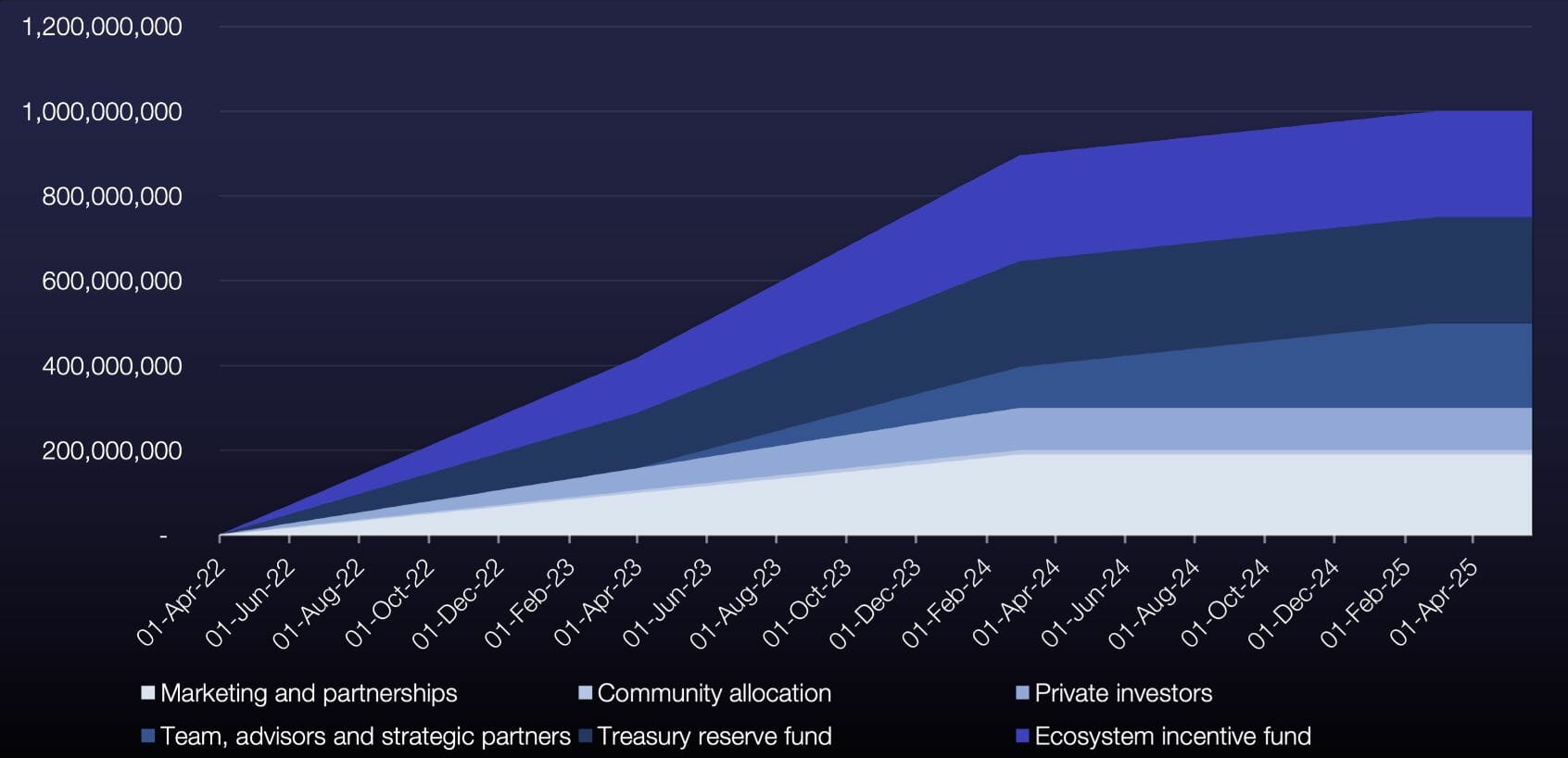Click the 01-Jun-23 x-axis date label
Viewport: 1568px width, 758px height.
pyautogui.click(x=668, y=603)
